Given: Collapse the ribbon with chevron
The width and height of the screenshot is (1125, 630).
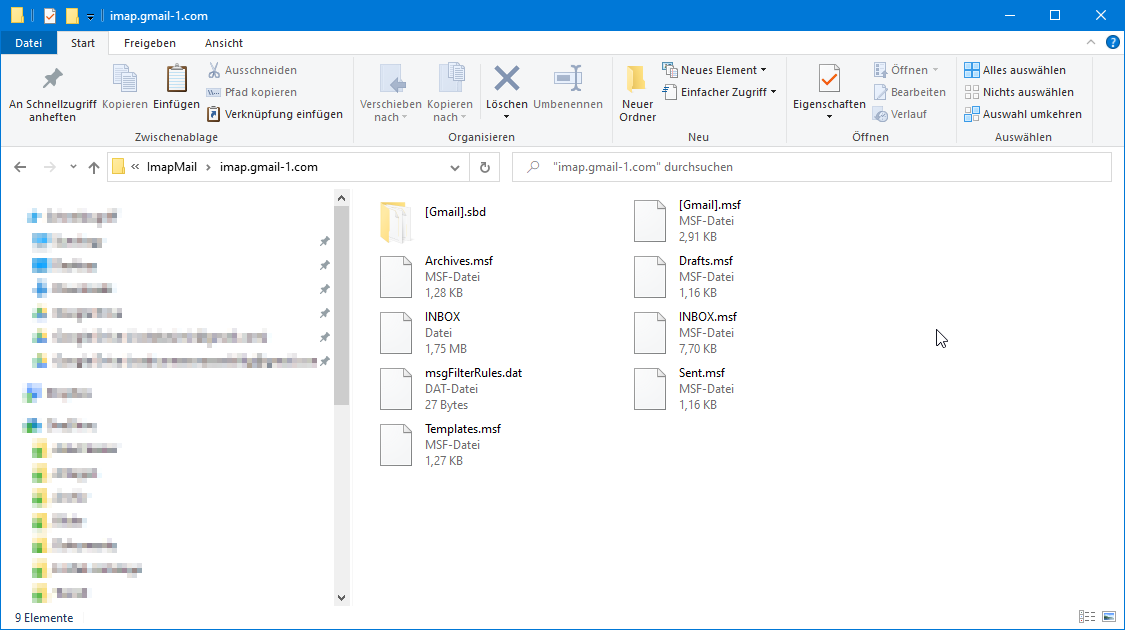Looking at the screenshot, I should 1091,42.
